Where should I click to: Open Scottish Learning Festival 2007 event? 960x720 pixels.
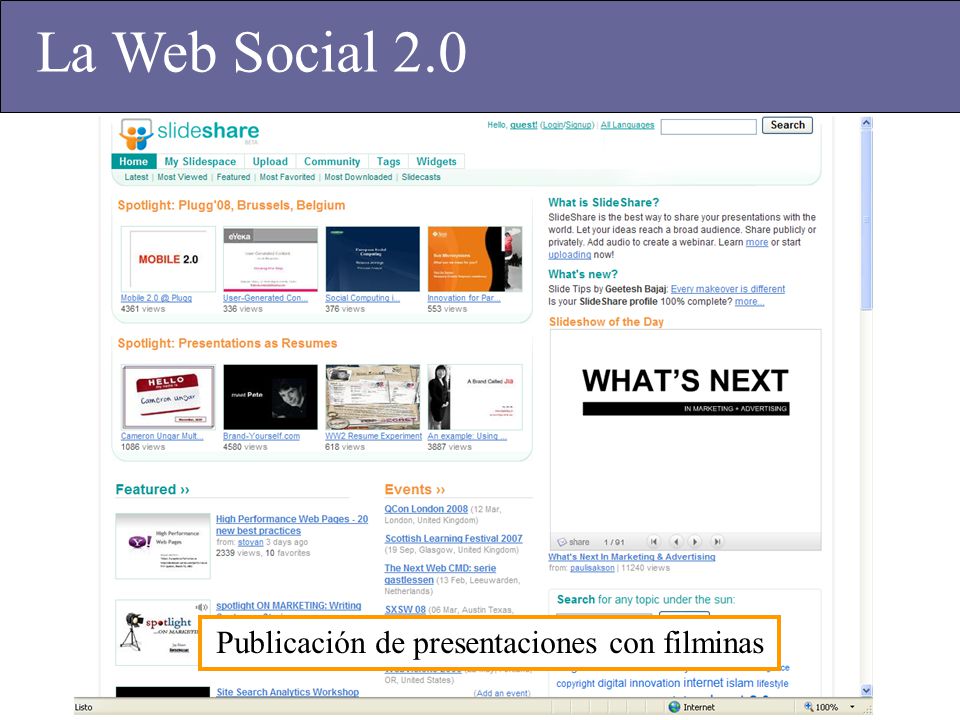pos(454,538)
